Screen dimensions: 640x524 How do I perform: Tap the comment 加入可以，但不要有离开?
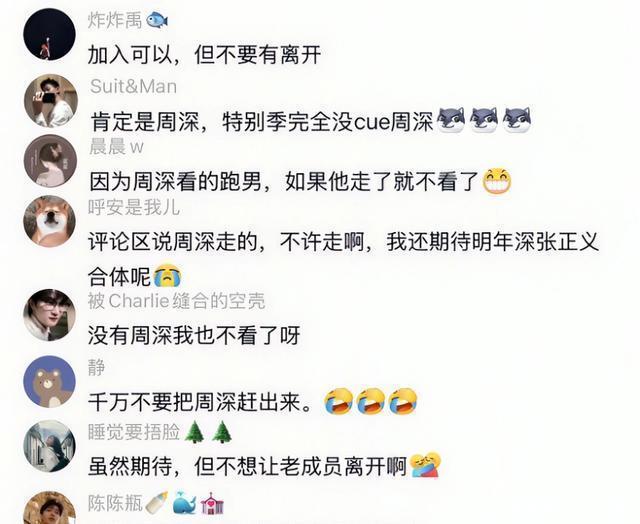coord(205,55)
